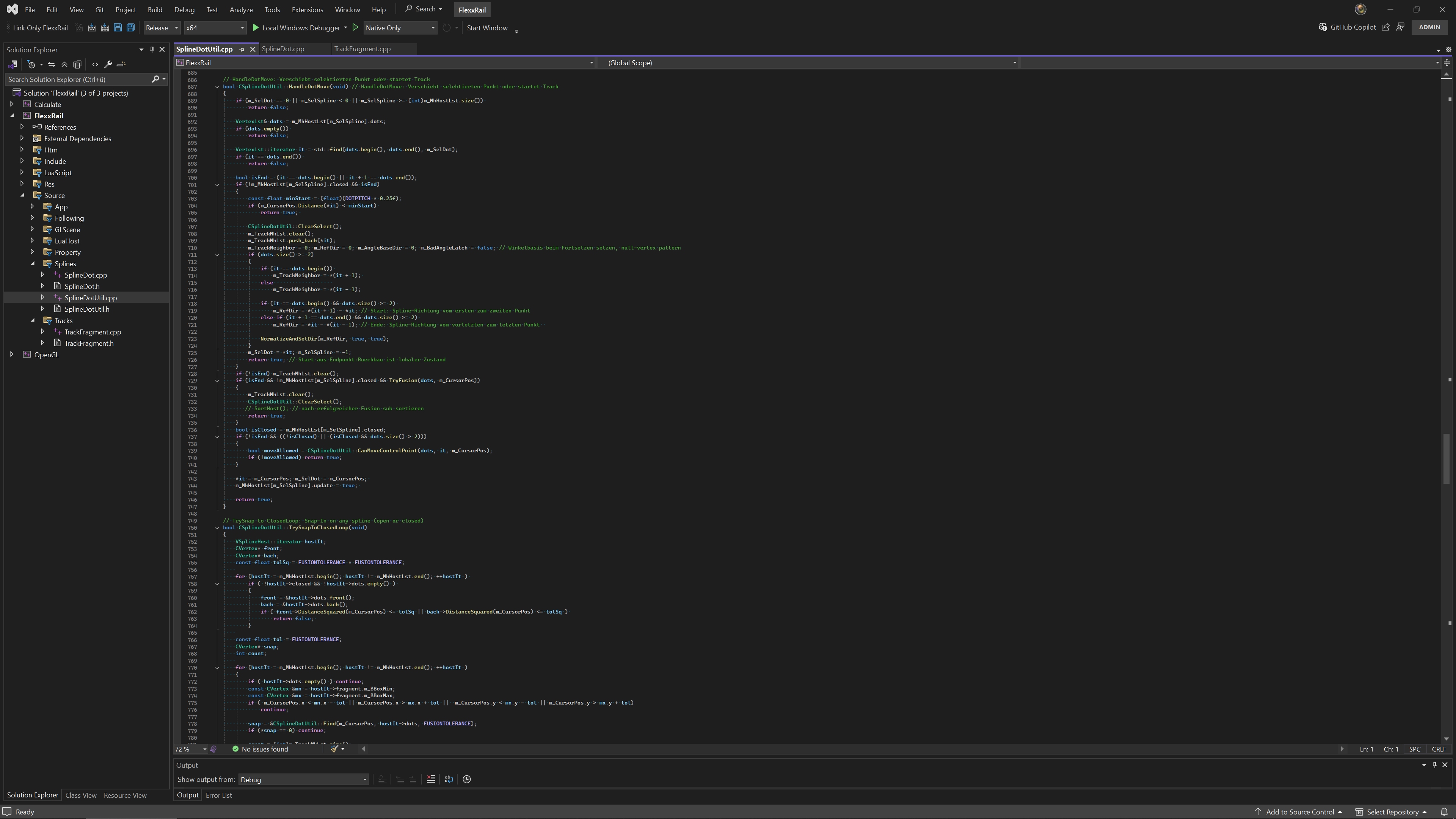The height and width of the screenshot is (819, 1456).
Task: Expand the Calculate project node
Action: (x=12, y=104)
